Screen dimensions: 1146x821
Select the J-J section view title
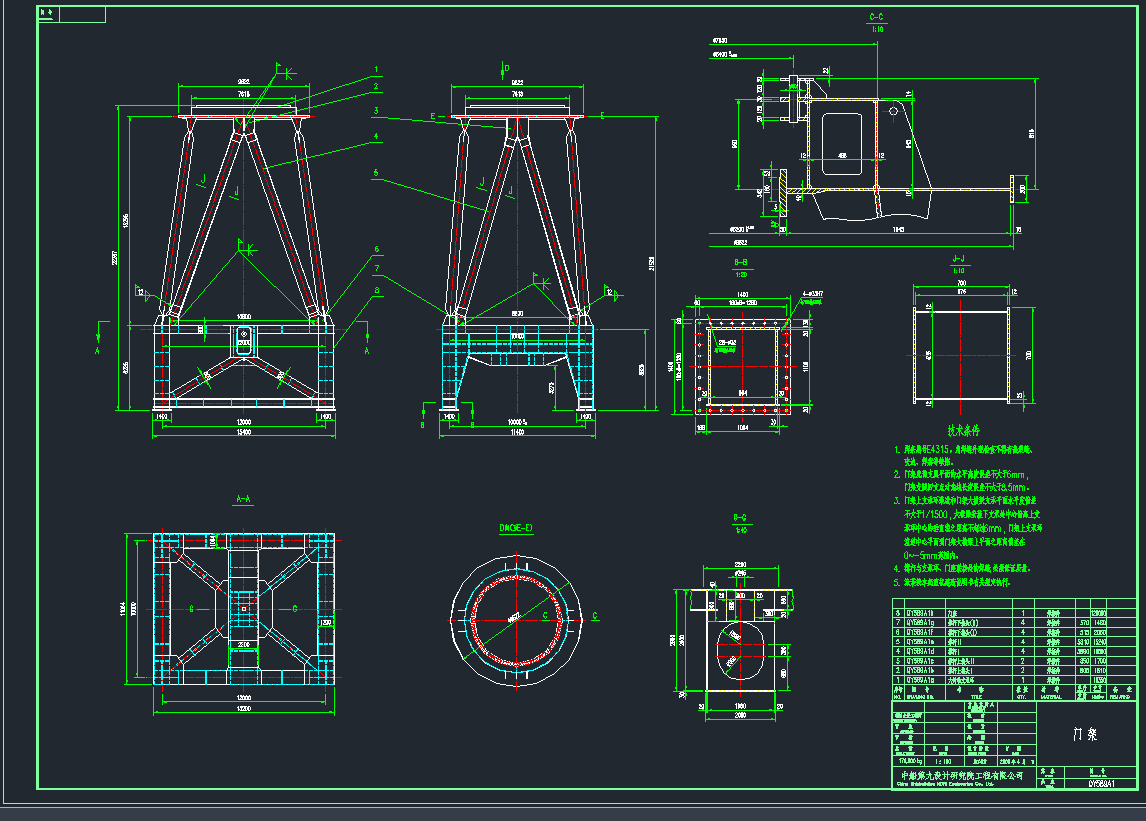click(958, 258)
